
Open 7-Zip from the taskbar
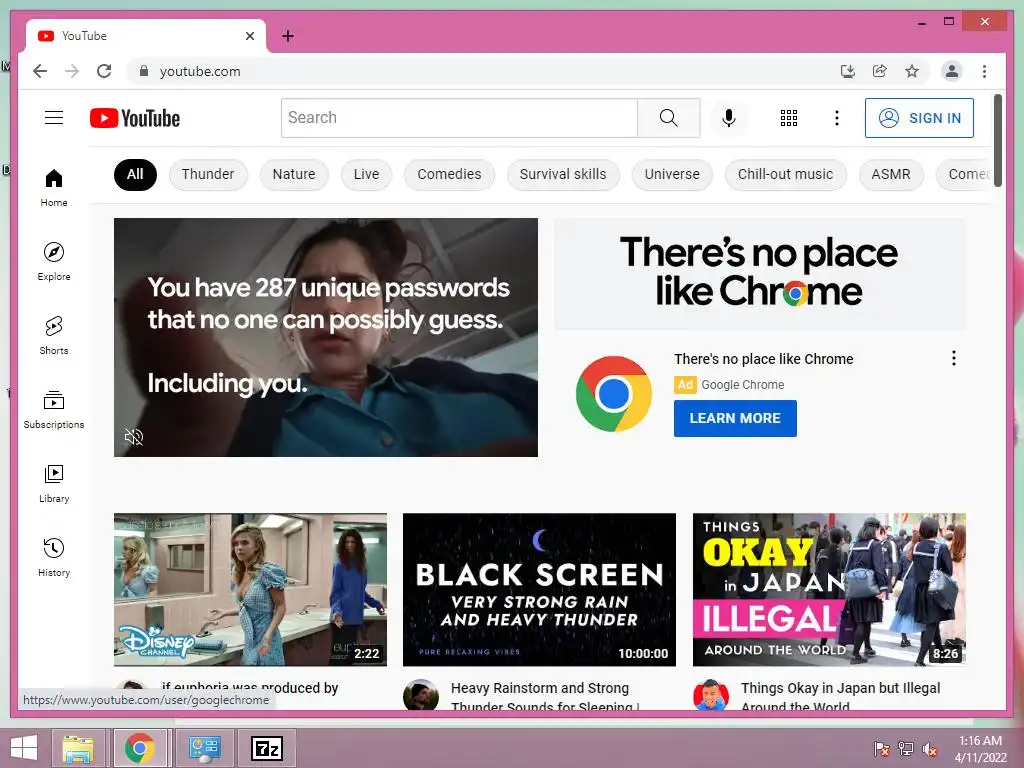(x=266, y=748)
